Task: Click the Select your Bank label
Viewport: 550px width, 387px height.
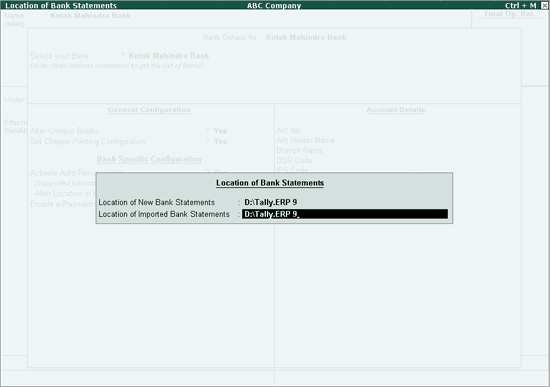Action: [x=60, y=56]
